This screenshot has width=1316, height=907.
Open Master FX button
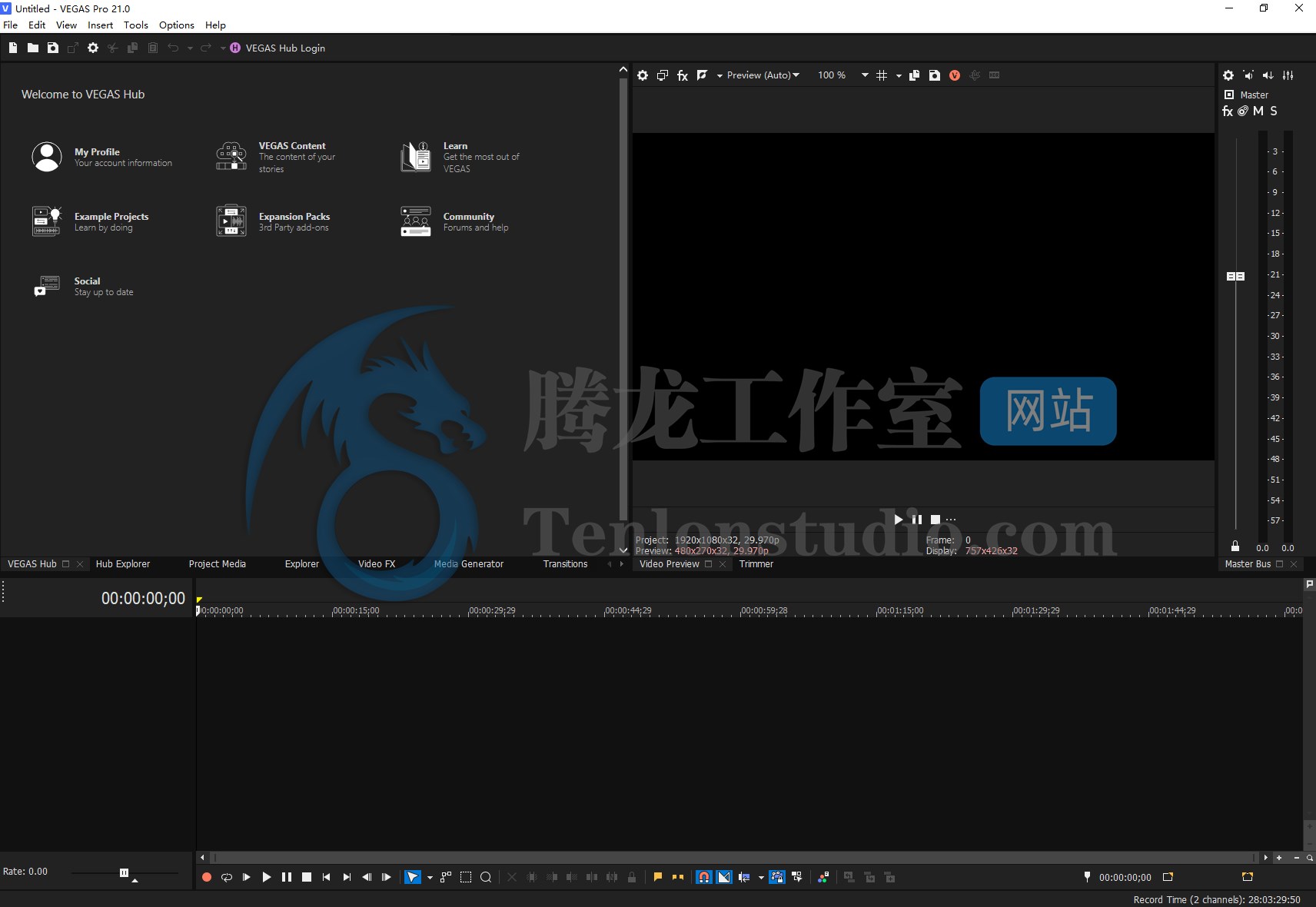[x=1228, y=111]
